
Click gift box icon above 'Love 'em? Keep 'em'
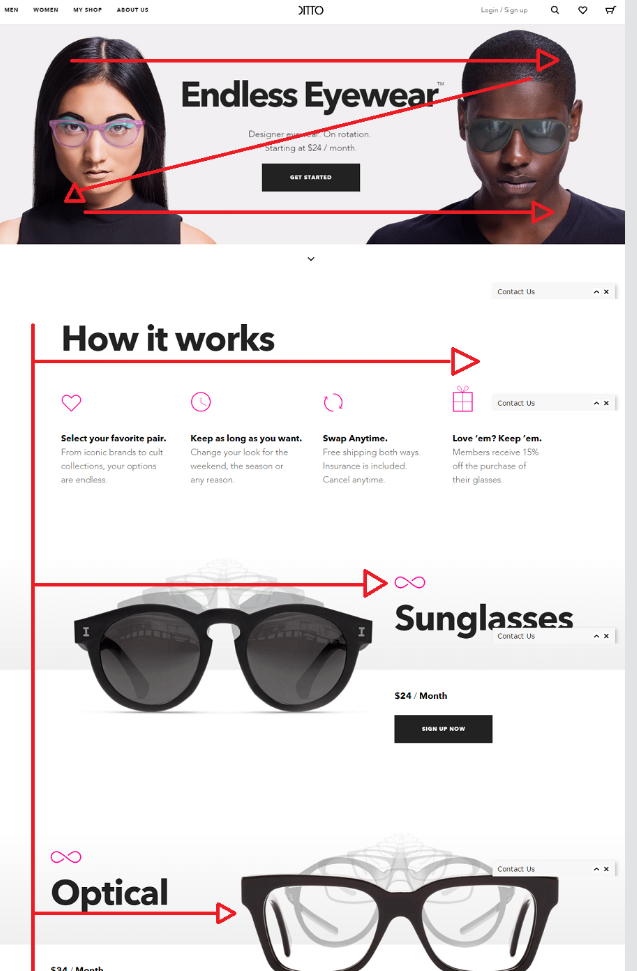point(462,399)
